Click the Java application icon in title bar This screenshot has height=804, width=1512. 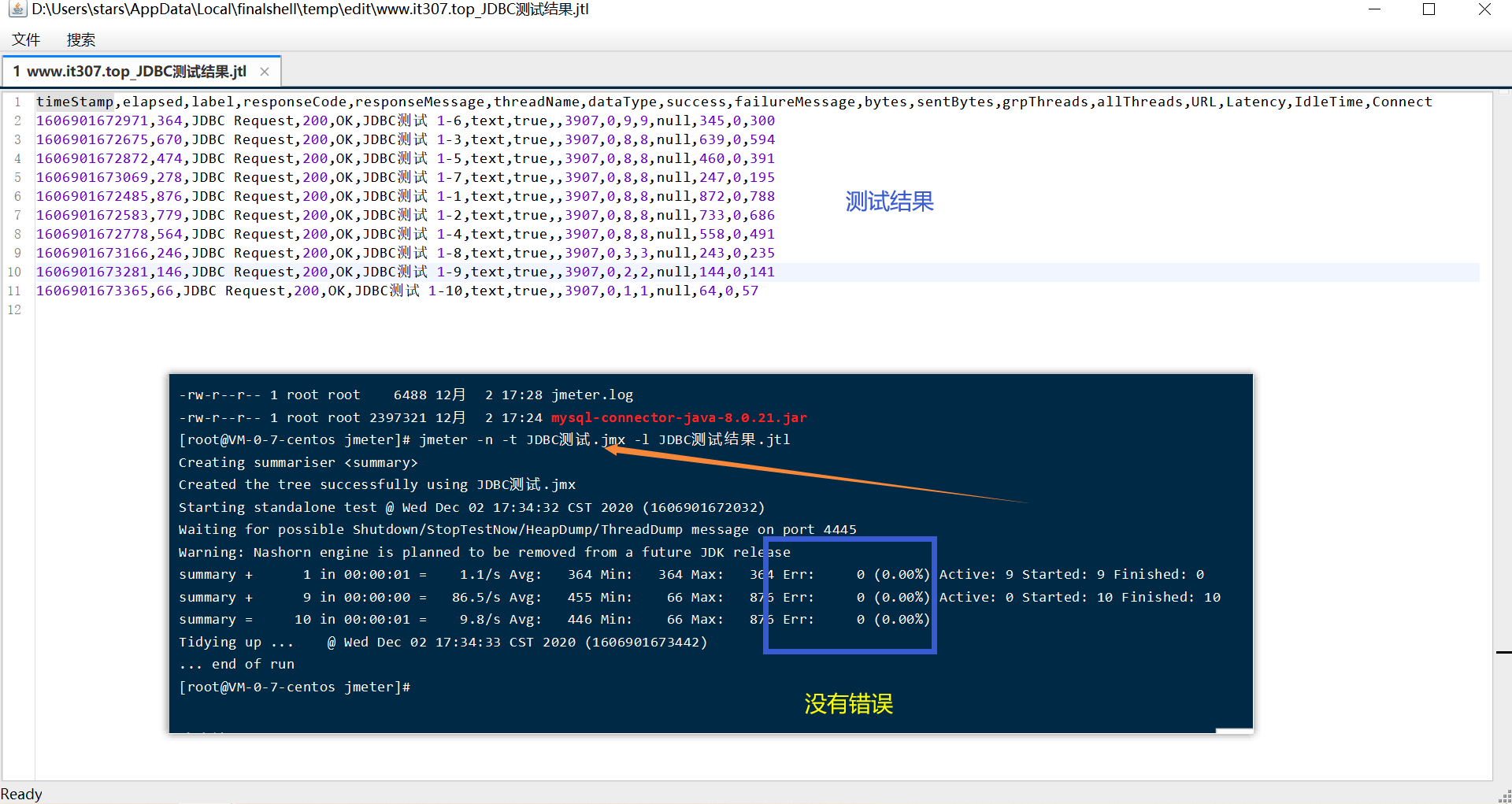click(17, 9)
